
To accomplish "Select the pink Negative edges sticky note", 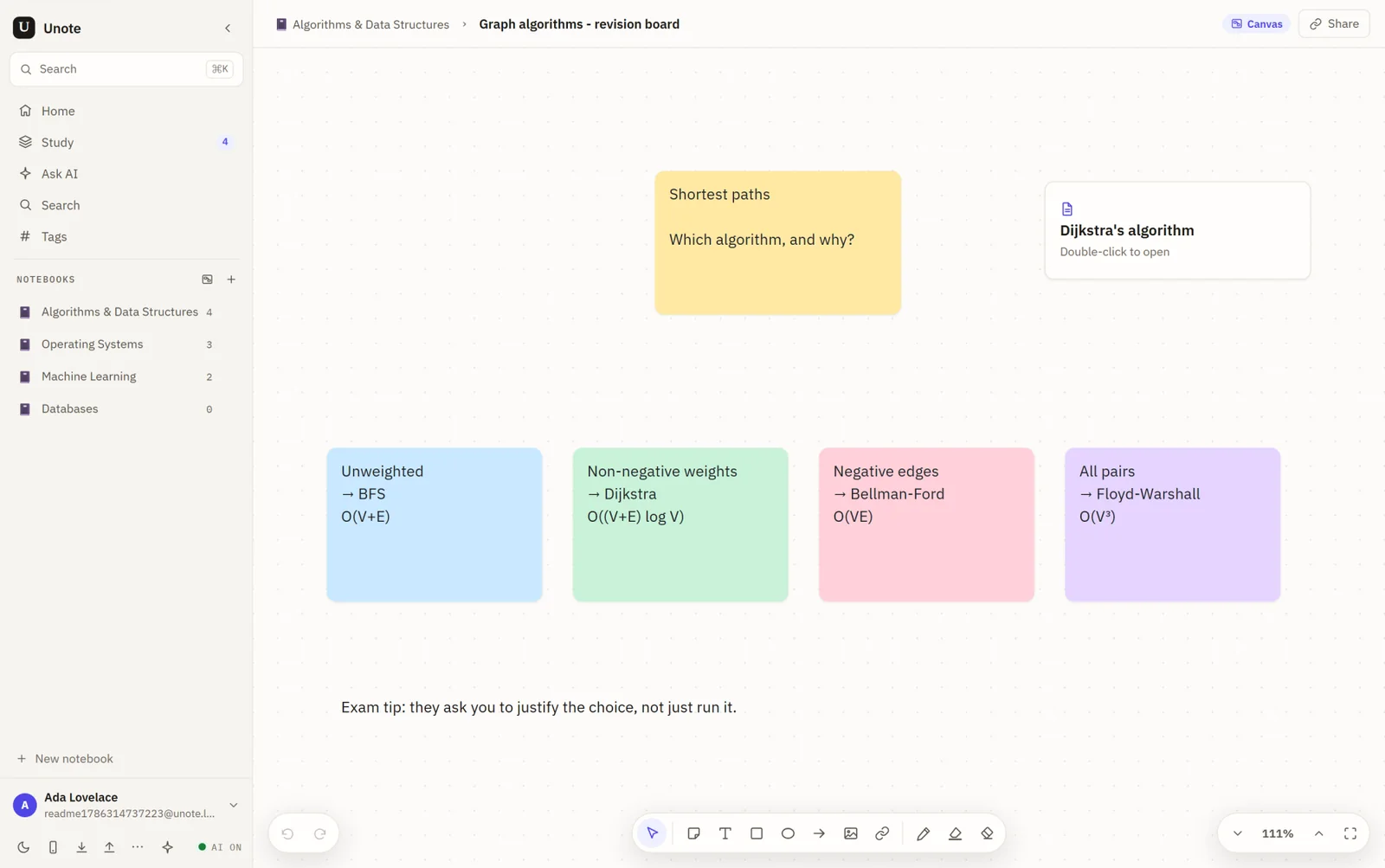I will tap(926, 524).
